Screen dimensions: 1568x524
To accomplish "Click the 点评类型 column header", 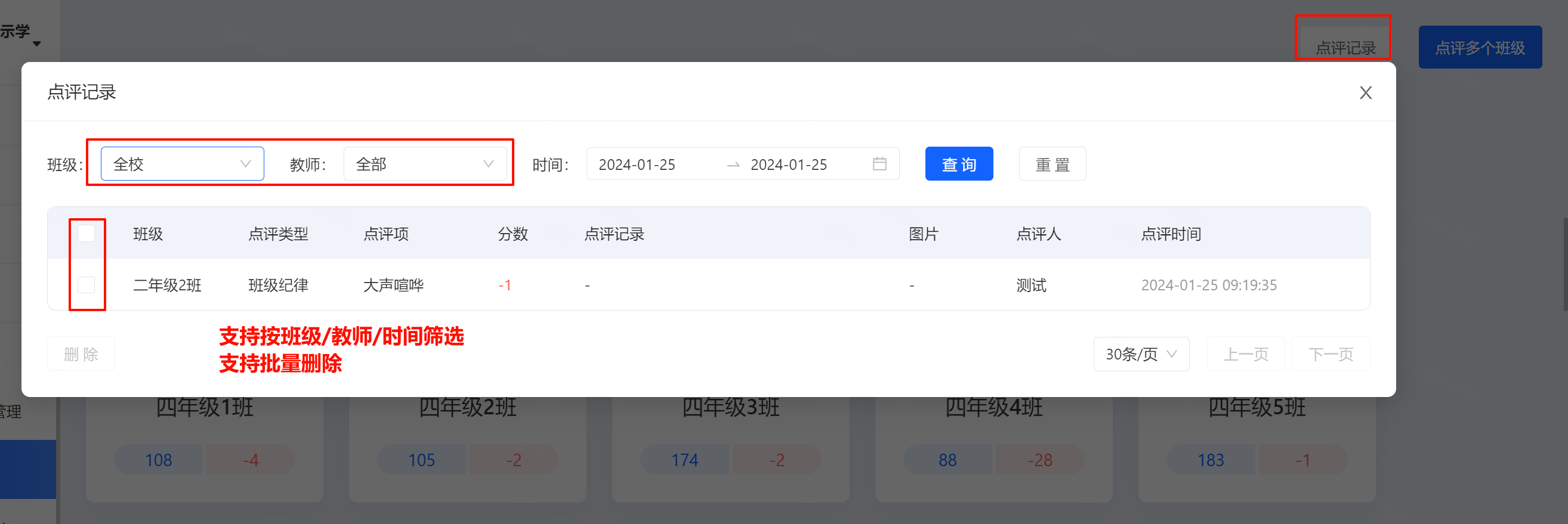I will tap(278, 234).
